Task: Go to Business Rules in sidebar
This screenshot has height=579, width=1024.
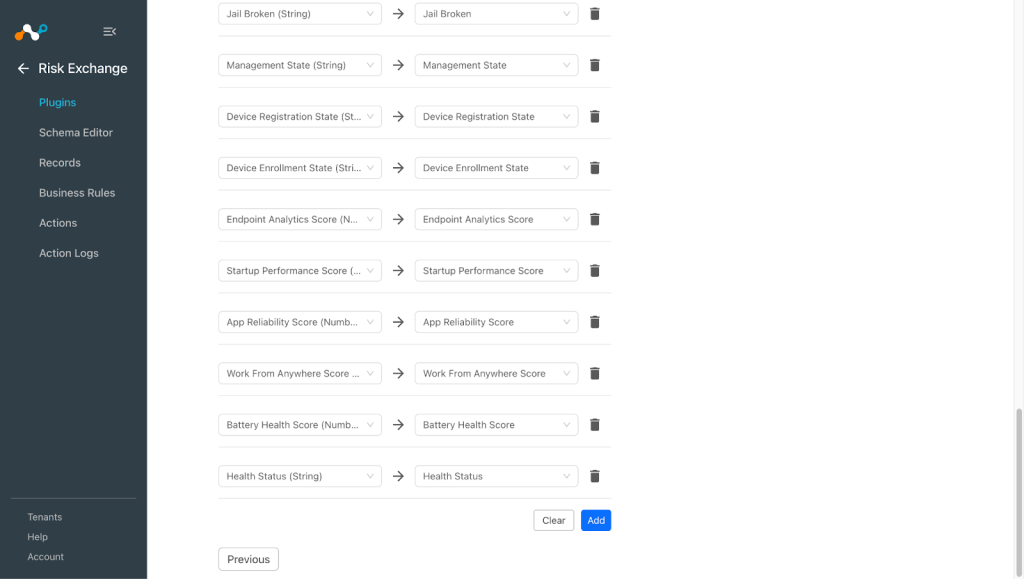Action: (77, 193)
